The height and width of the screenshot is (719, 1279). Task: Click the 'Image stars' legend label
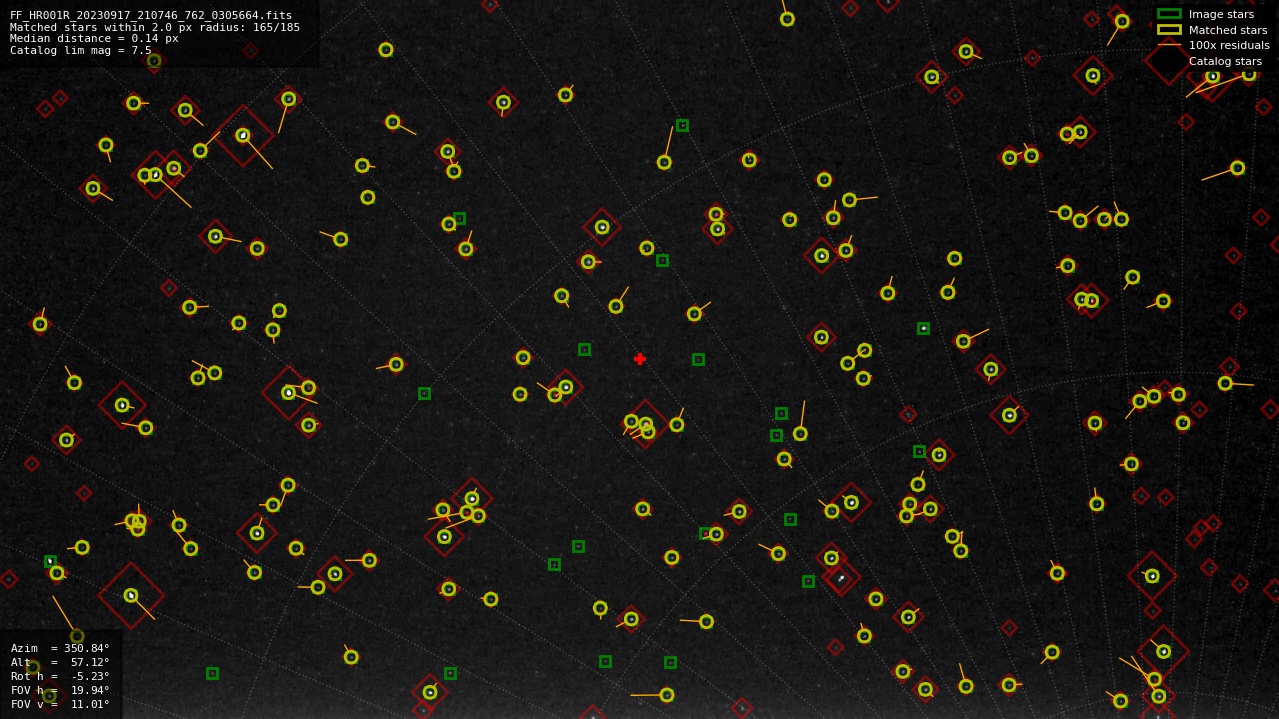[1221, 14]
